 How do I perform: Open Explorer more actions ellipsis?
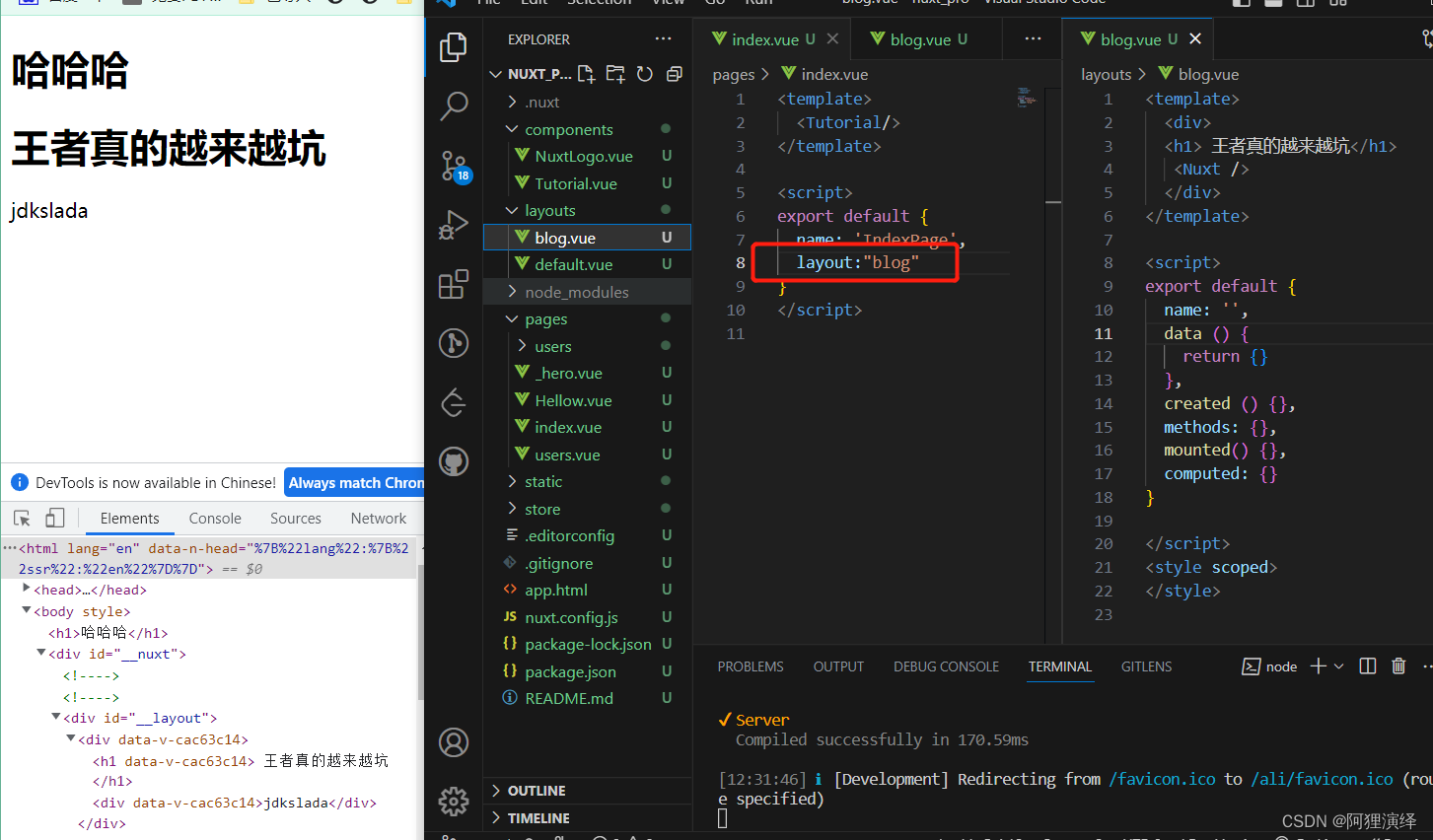pyautogui.click(x=663, y=38)
